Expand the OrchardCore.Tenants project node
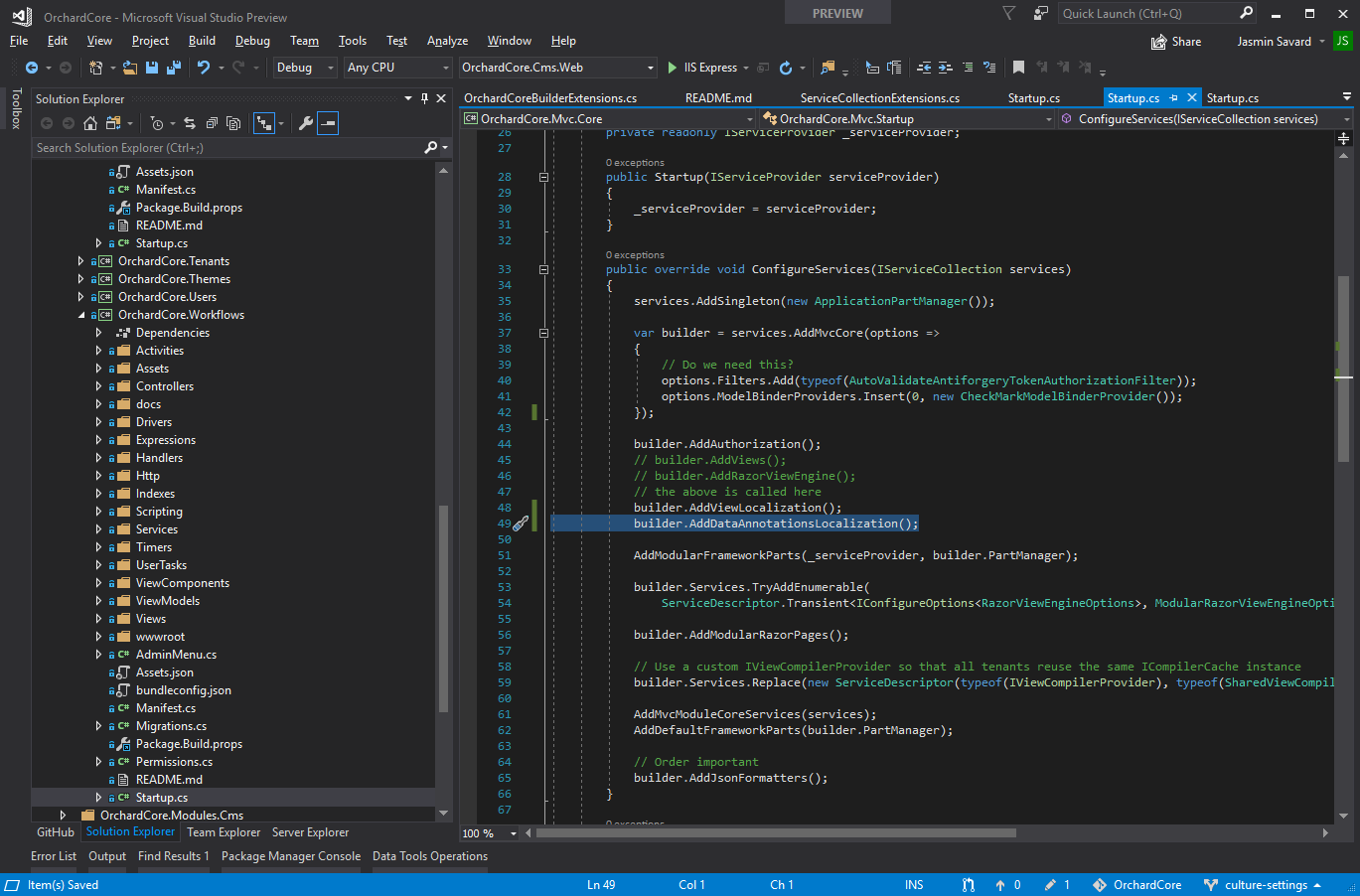This screenshot has height=896, width=1360. click(80, 261)
